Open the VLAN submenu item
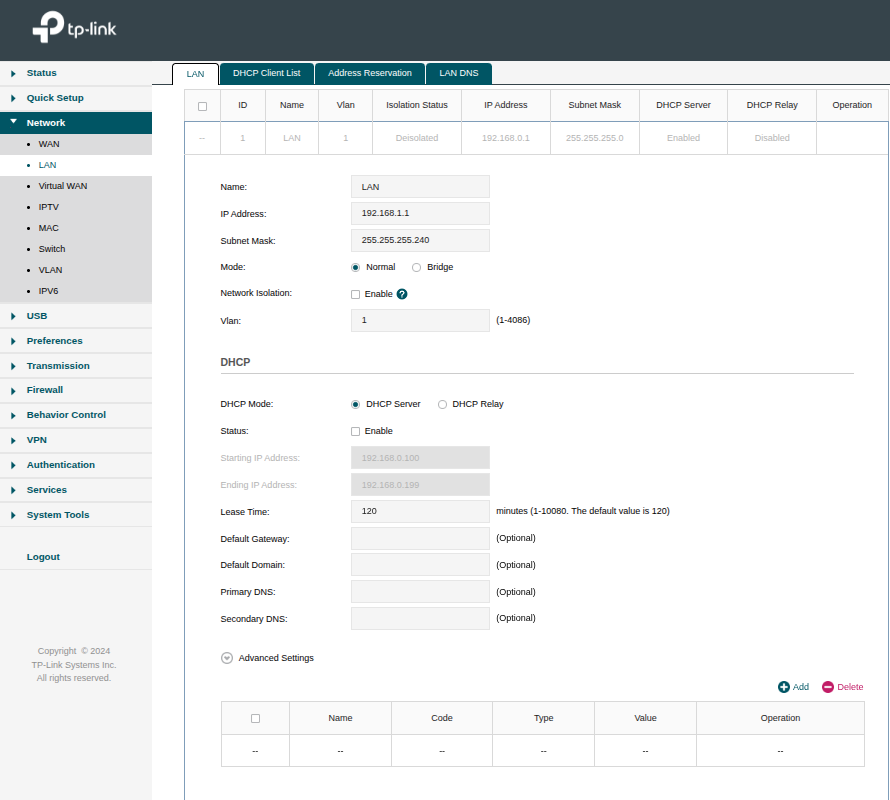890x800 pixels. coord(76,270)
